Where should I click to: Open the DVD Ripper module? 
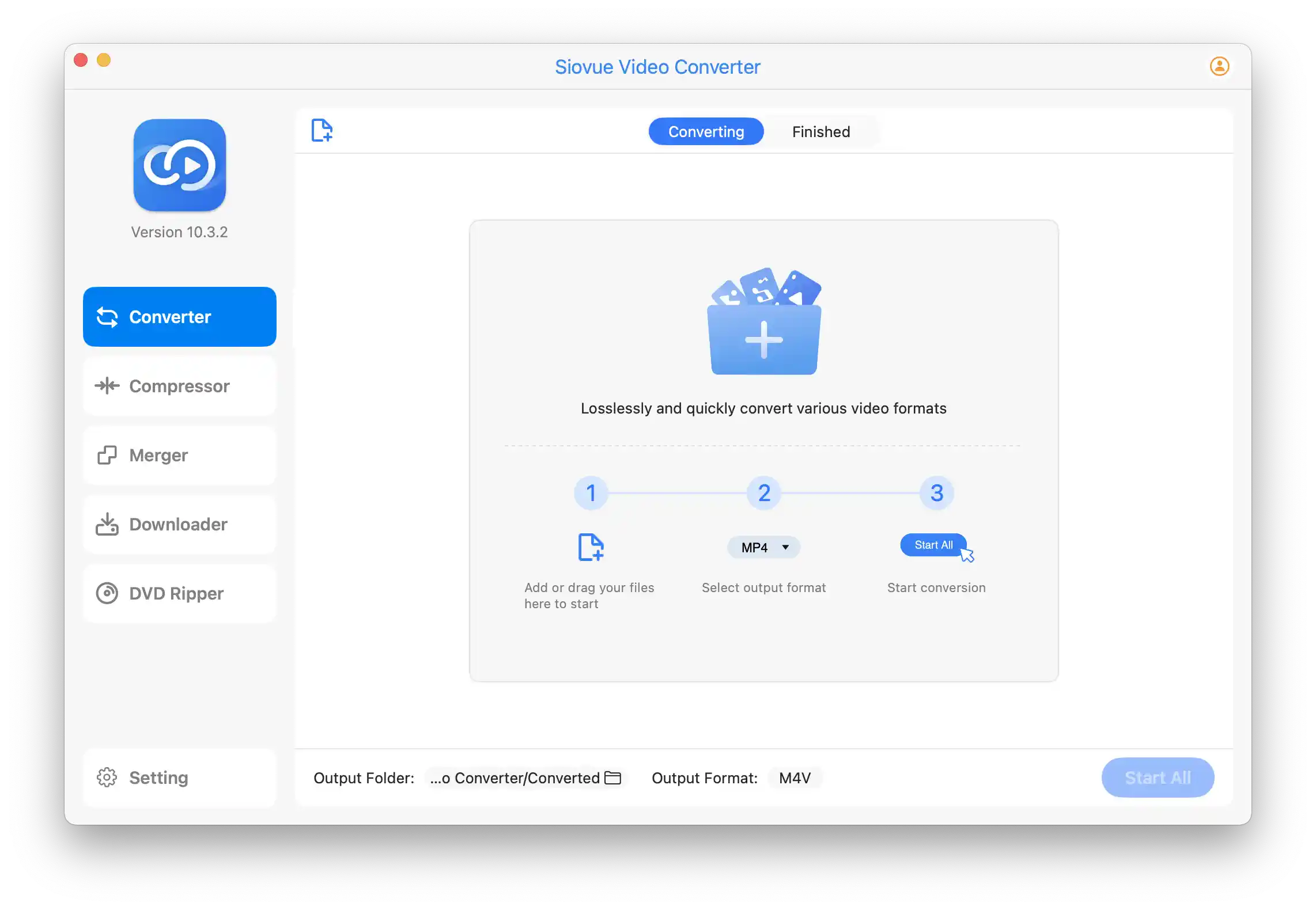[180, 593]
